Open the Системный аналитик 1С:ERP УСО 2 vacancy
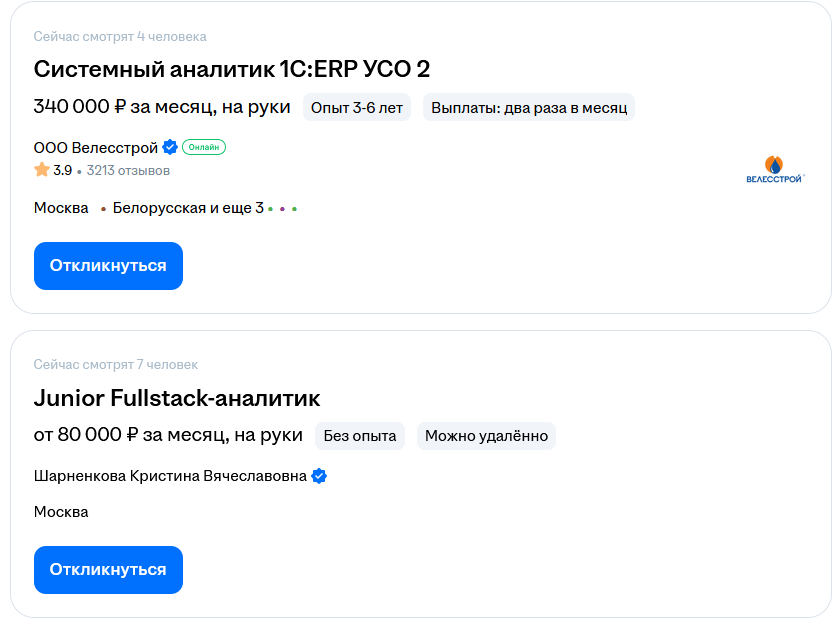This screenshot has width=835, height=625. [231, 70]
